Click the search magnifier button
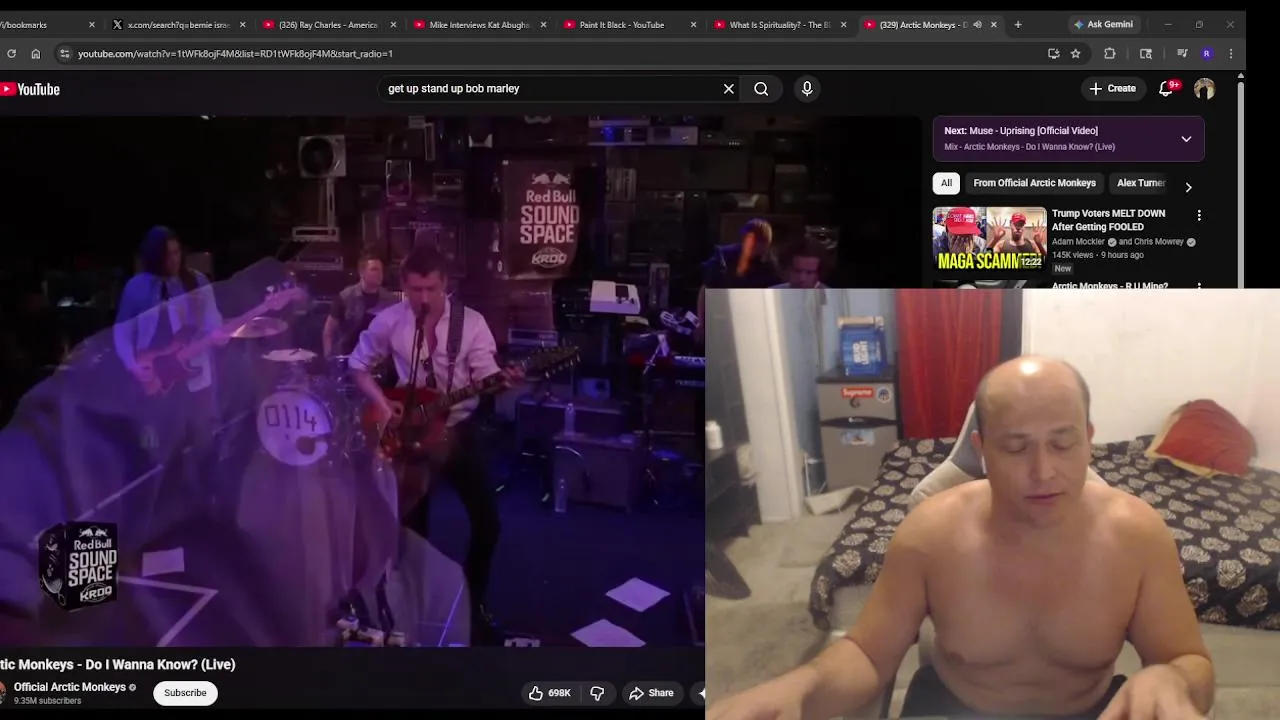The image size is (1280, 720). [x=761, y=89]
